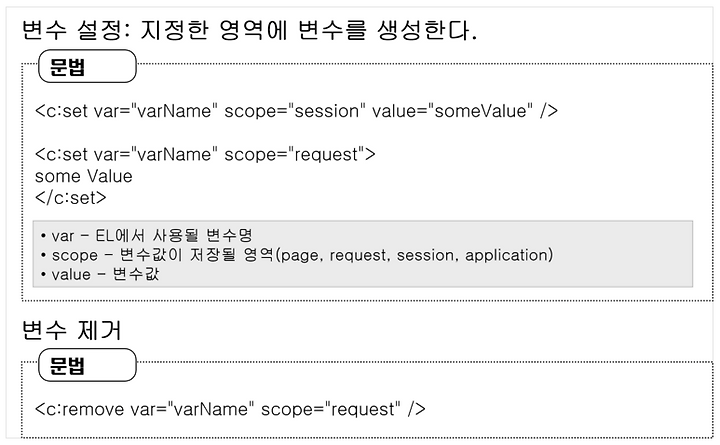Click the c:remove code line
This screenshot has height=445, width=720.
click(x=230, y=409)
